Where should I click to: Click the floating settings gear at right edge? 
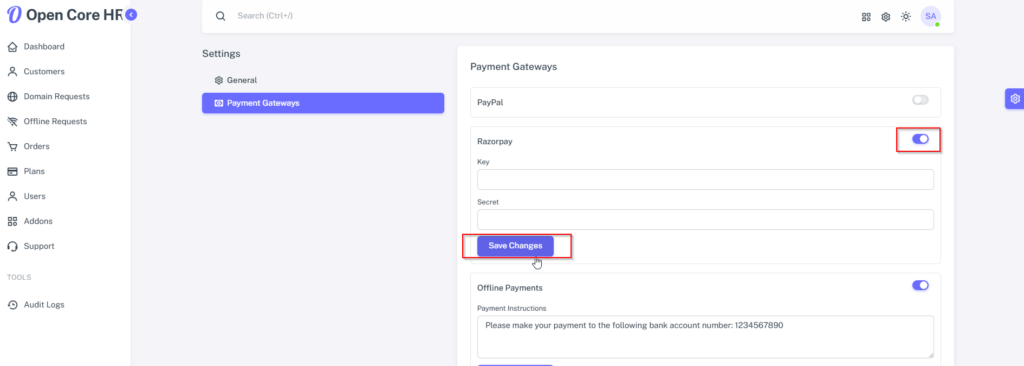click(1014, 99)
